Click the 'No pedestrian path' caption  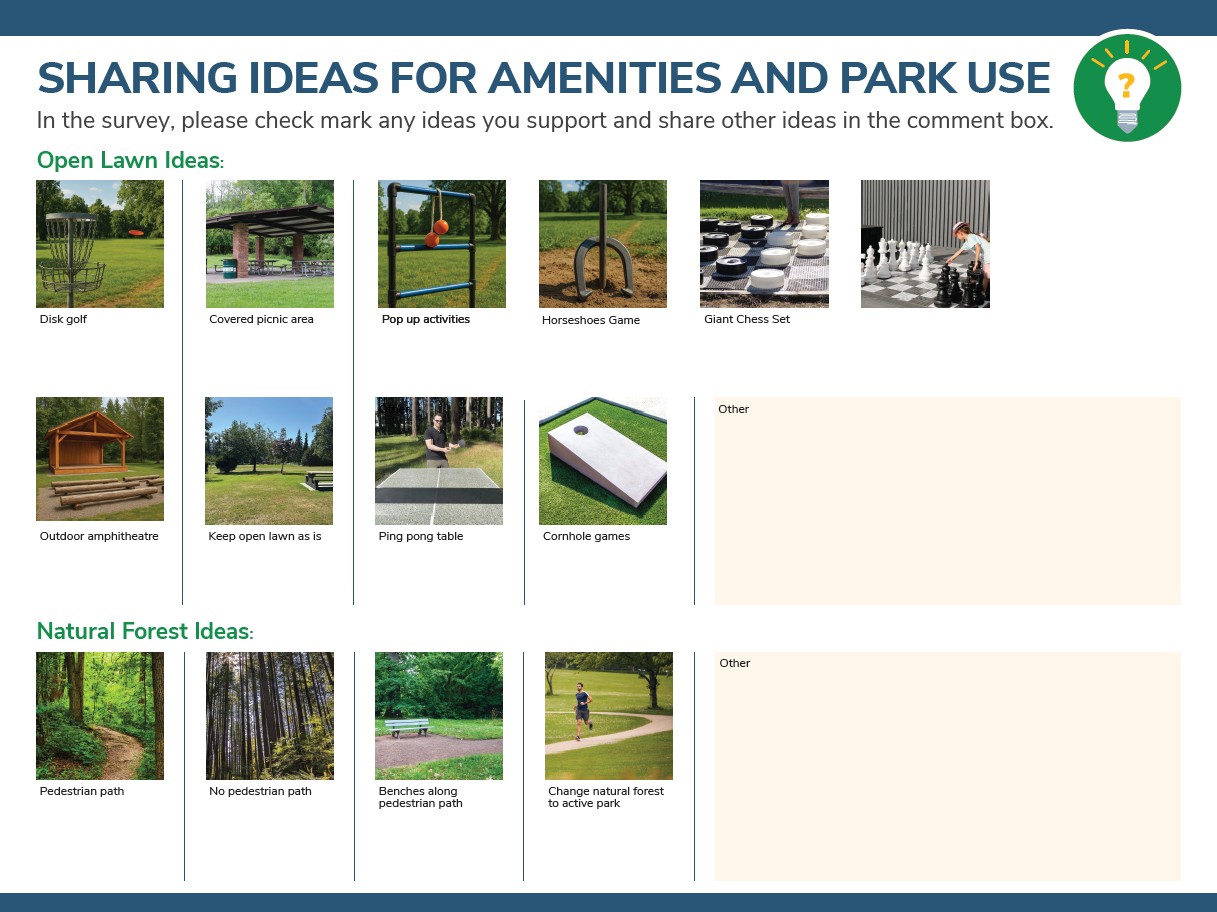click(260, 791)
